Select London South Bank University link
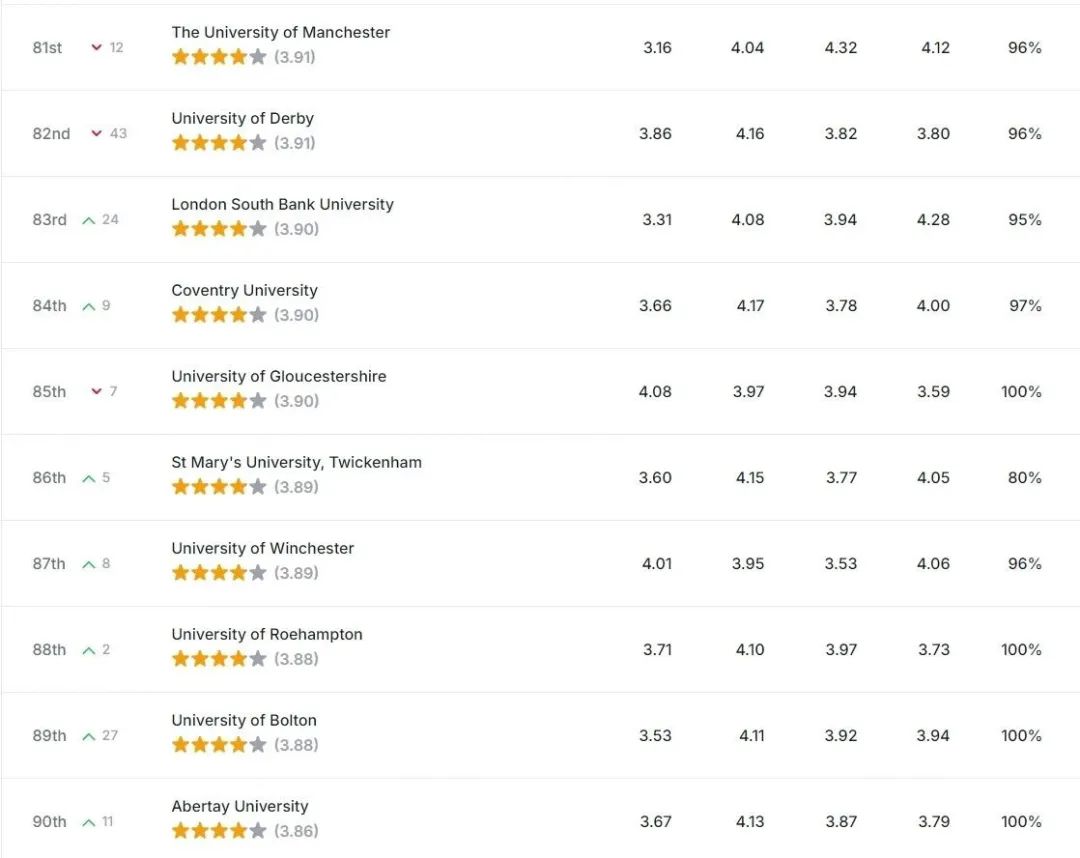 [282, 205]
